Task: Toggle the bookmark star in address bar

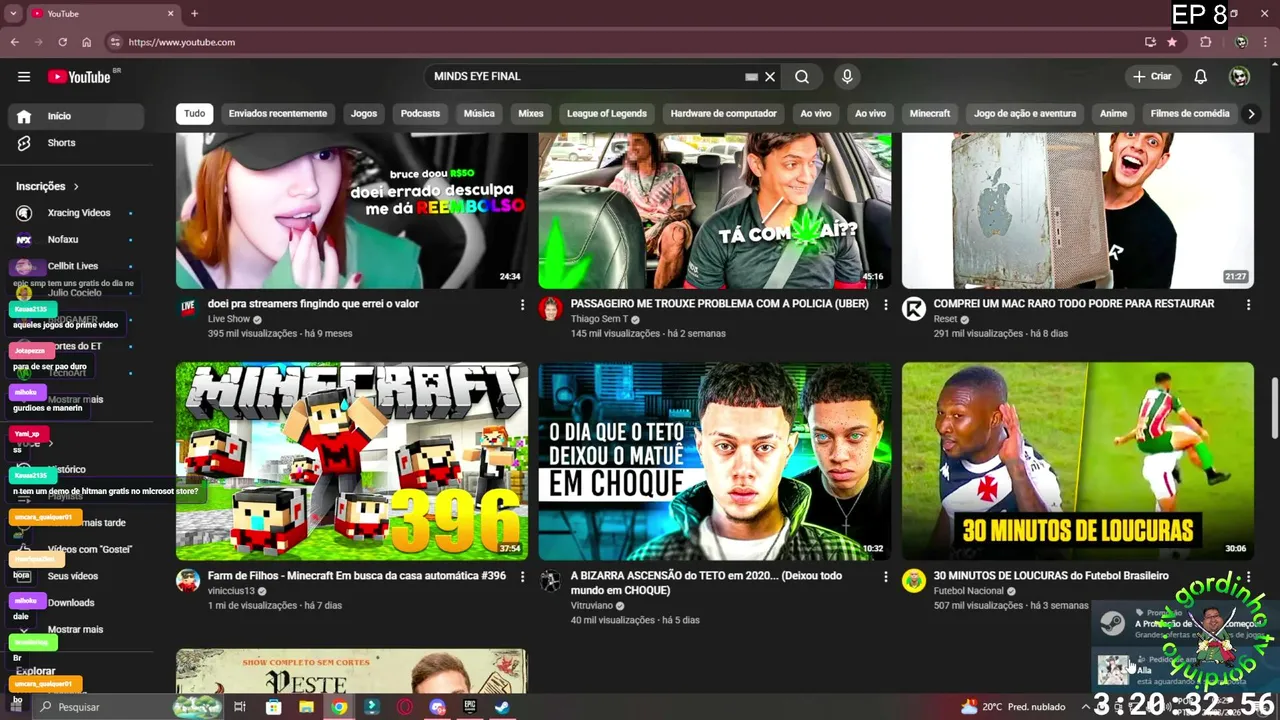Action: [x=1172, y=42]
